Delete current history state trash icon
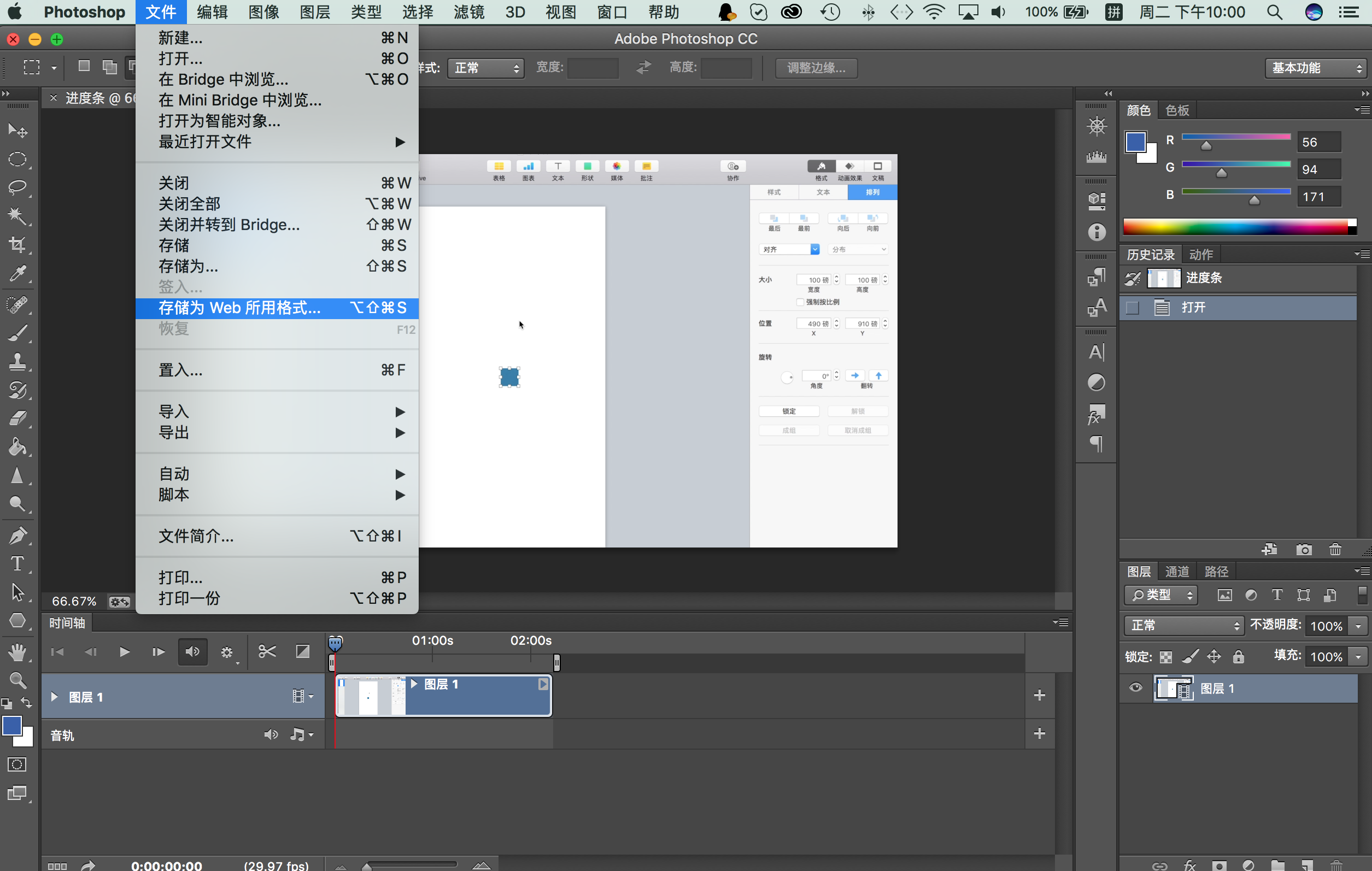1372x871 pixels. point(1335,550)
